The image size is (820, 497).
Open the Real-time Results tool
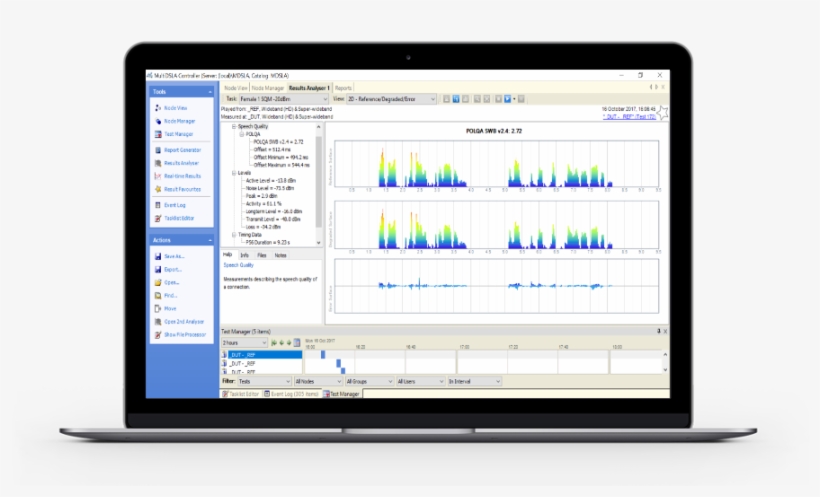point(182,176)
